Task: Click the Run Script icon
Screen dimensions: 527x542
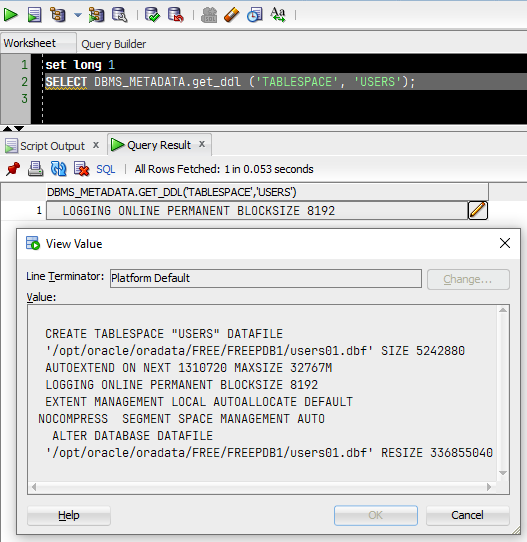Action: (34, 15)
